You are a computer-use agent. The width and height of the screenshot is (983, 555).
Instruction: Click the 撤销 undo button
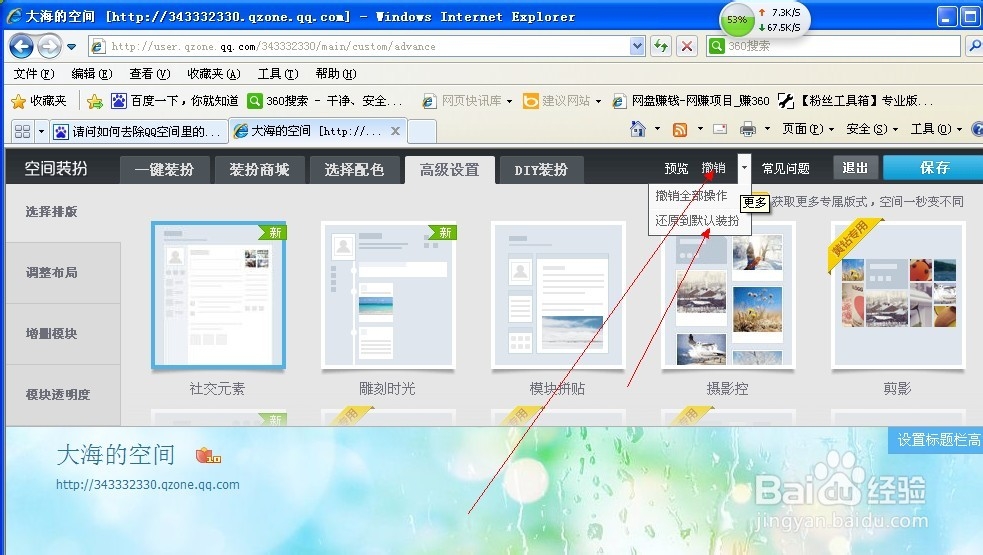(713, 168)
